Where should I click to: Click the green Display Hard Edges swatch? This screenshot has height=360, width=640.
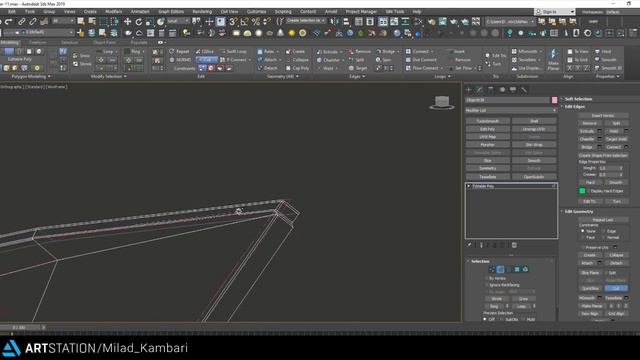click(582, 191)
